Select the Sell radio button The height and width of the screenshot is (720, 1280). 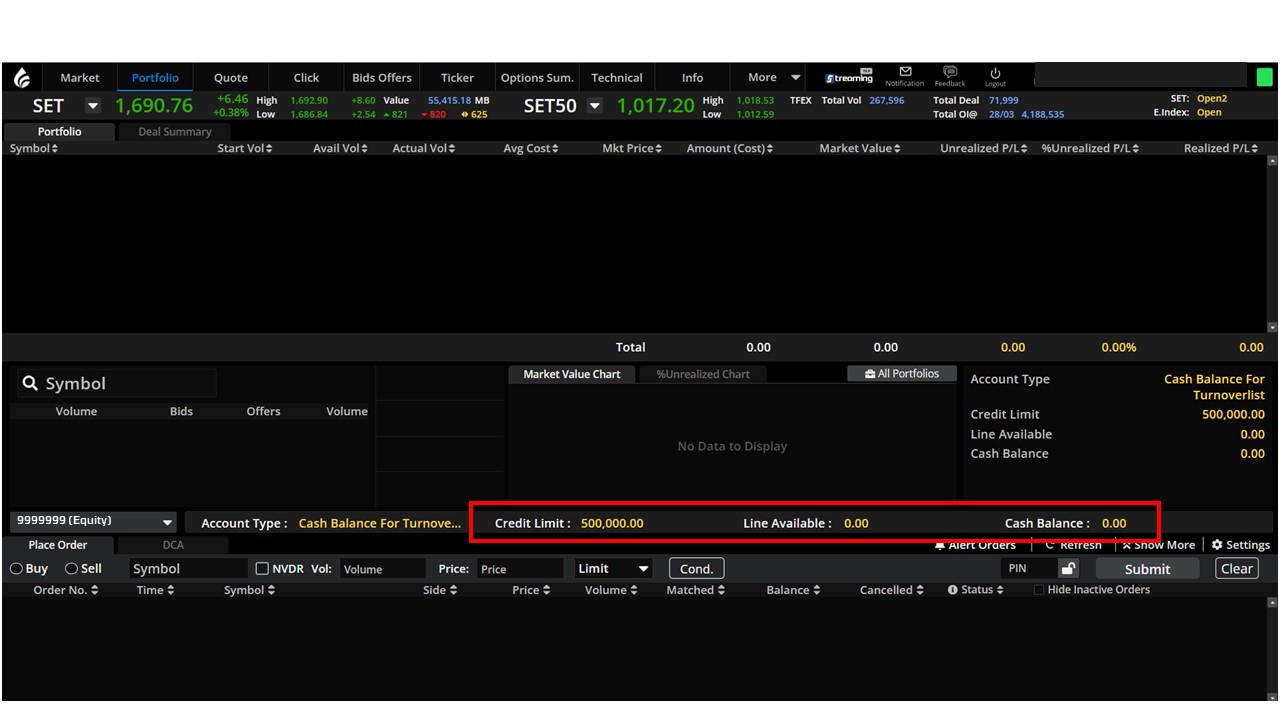coord(71,569)
